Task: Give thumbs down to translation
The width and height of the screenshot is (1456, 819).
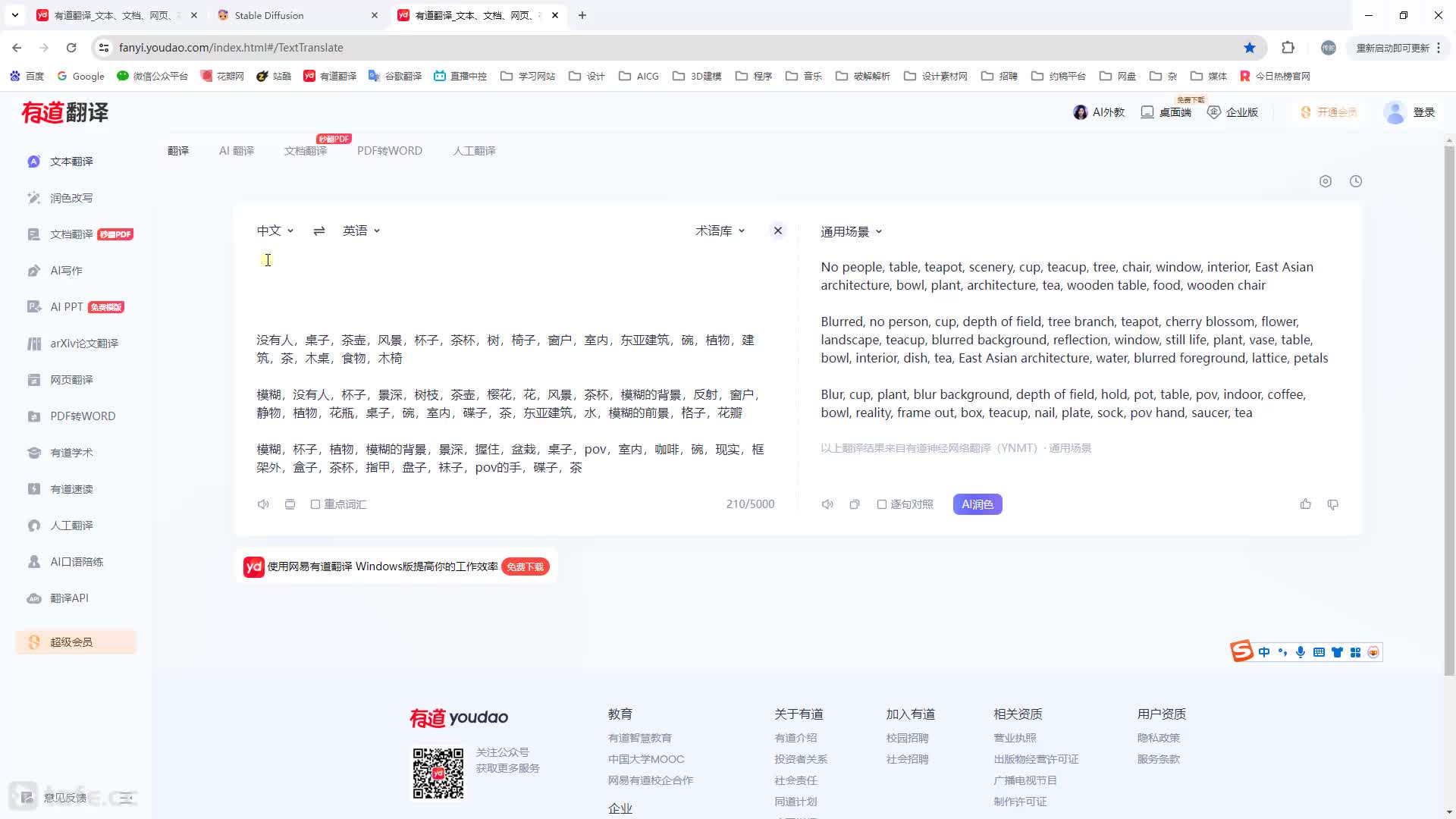Action: [1333, 504]
